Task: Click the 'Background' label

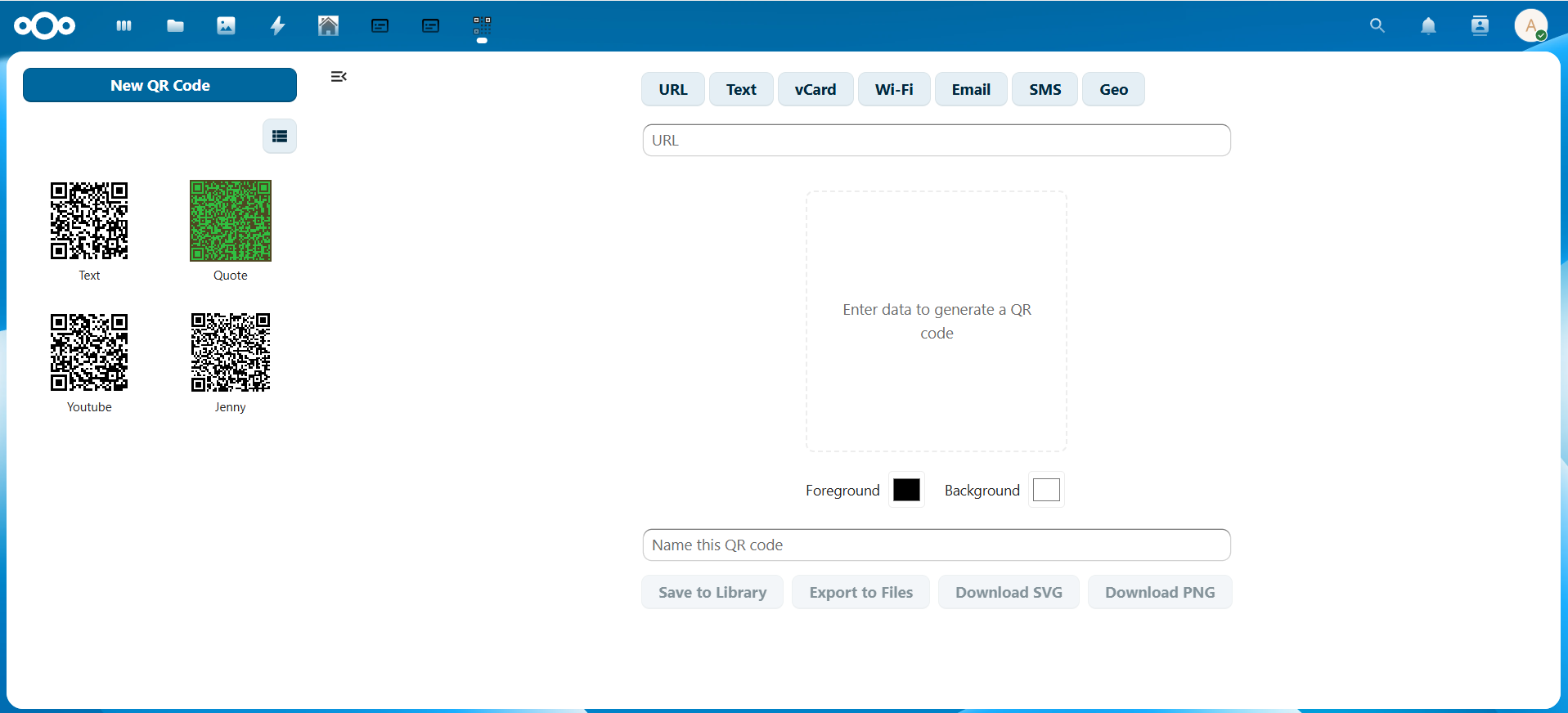Action: (x=982, y=491)
